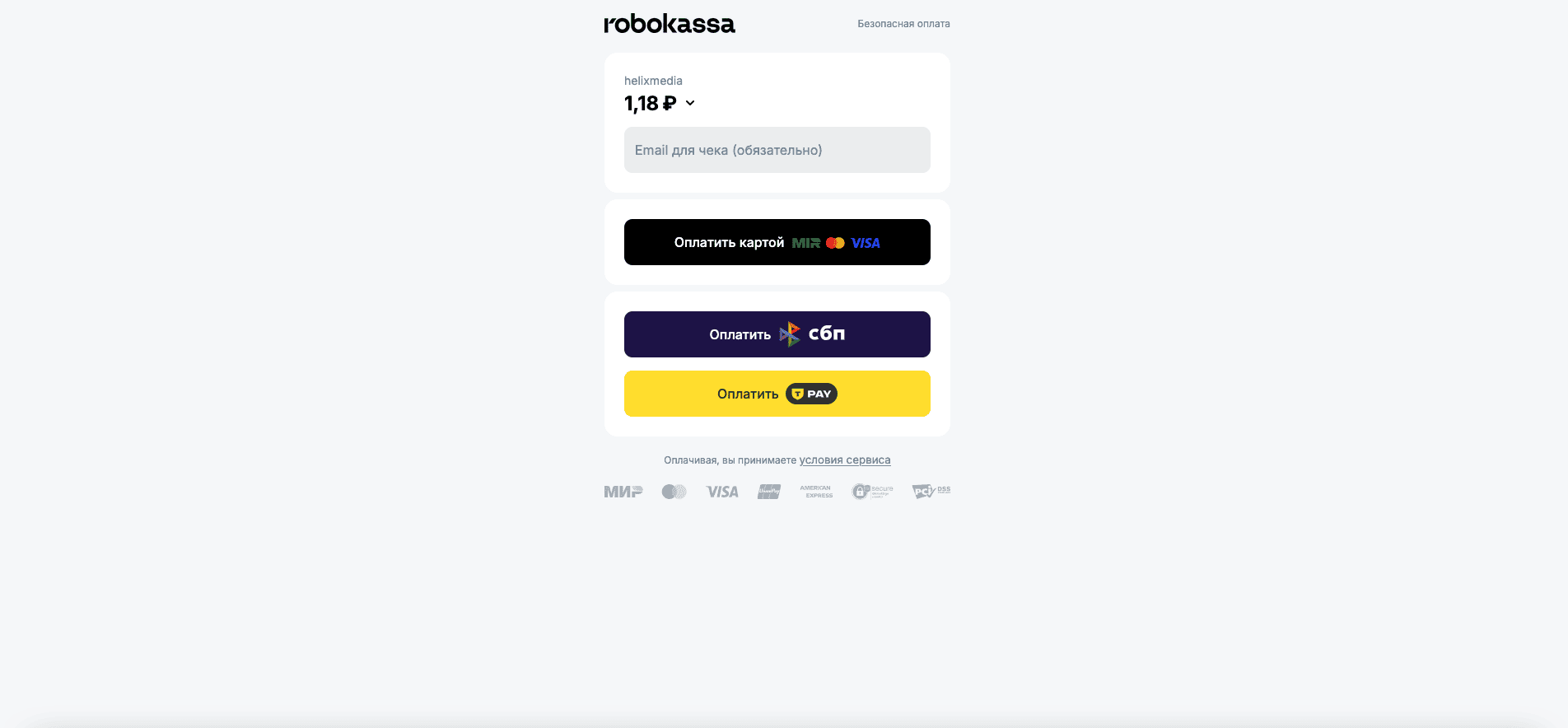The height and width of the screenshot is (728, 1568).
Task: Click the PCI DSS footer badge
Action: coord(931,492)
